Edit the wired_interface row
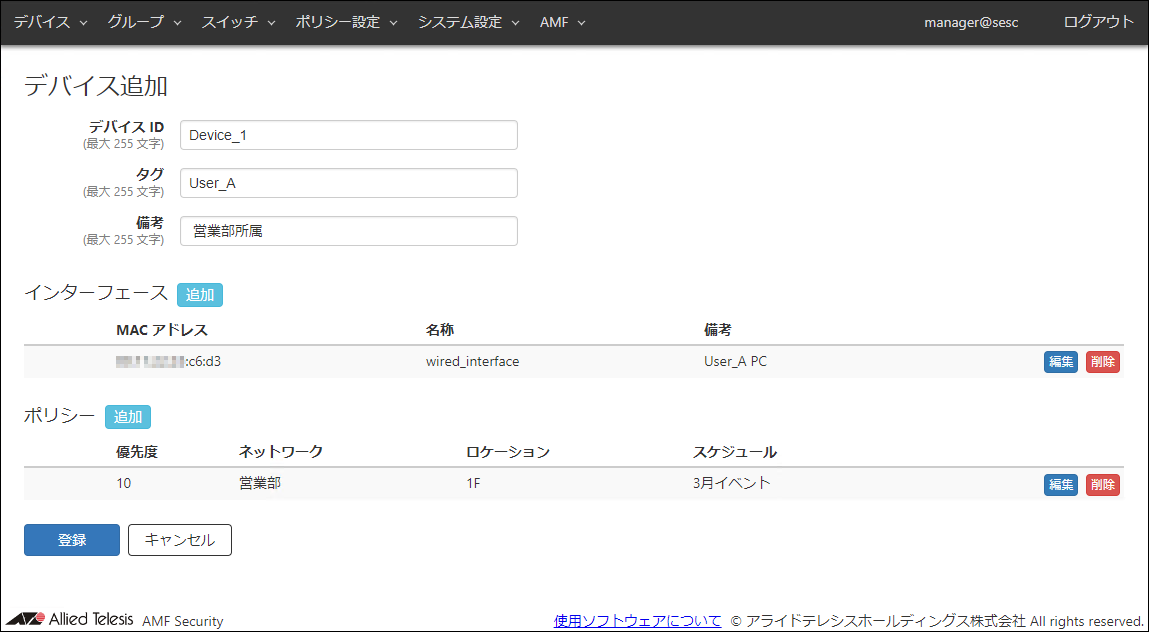The image size is (1149, 632). 1060,362
